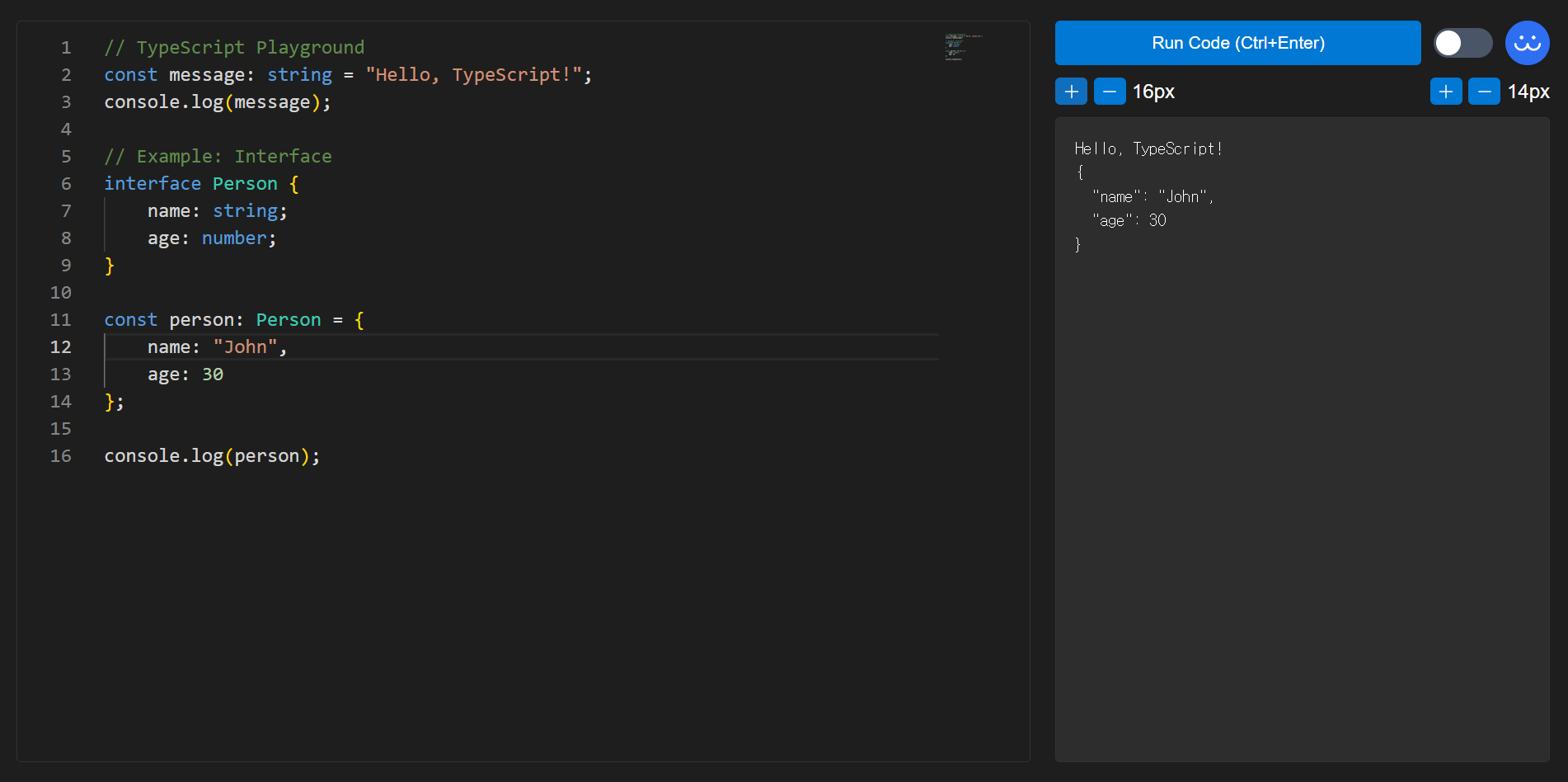The height and width of the screenshot is (782, 1568).
Task: Click the "Hello, TypeScript!" string in code
Action: tap(473, 75)
